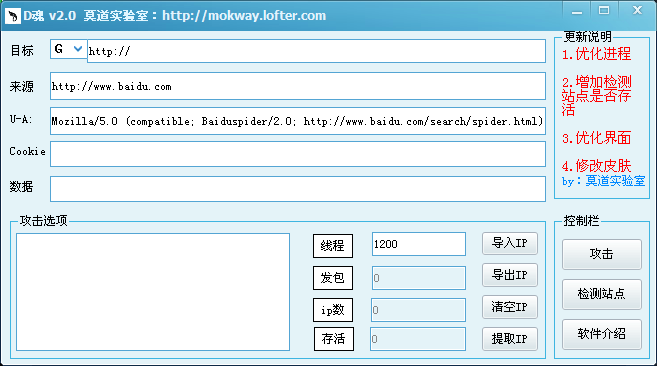Open the G method dropdown

(68, 49)
